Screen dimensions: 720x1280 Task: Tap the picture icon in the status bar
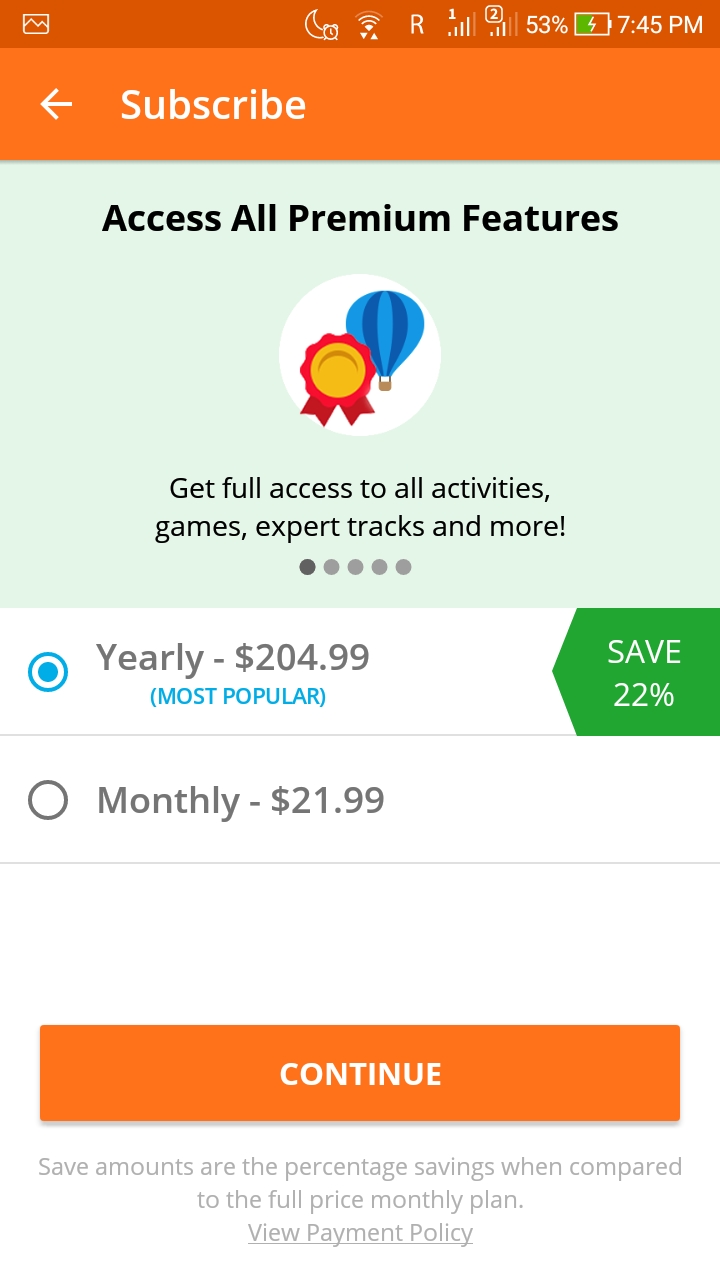[x=36, y=24]
